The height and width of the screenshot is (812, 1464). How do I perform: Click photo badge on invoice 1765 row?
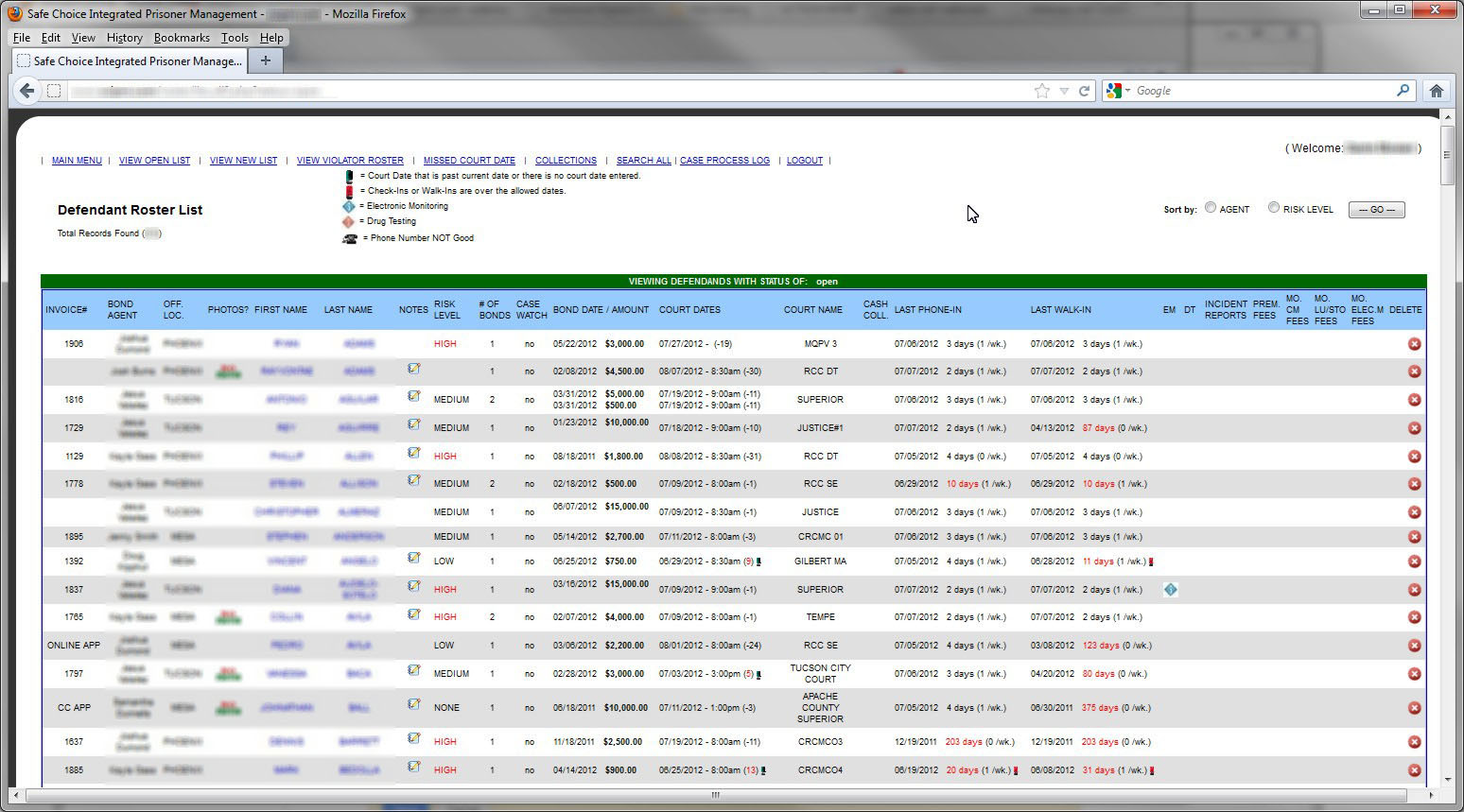(228, 617)
